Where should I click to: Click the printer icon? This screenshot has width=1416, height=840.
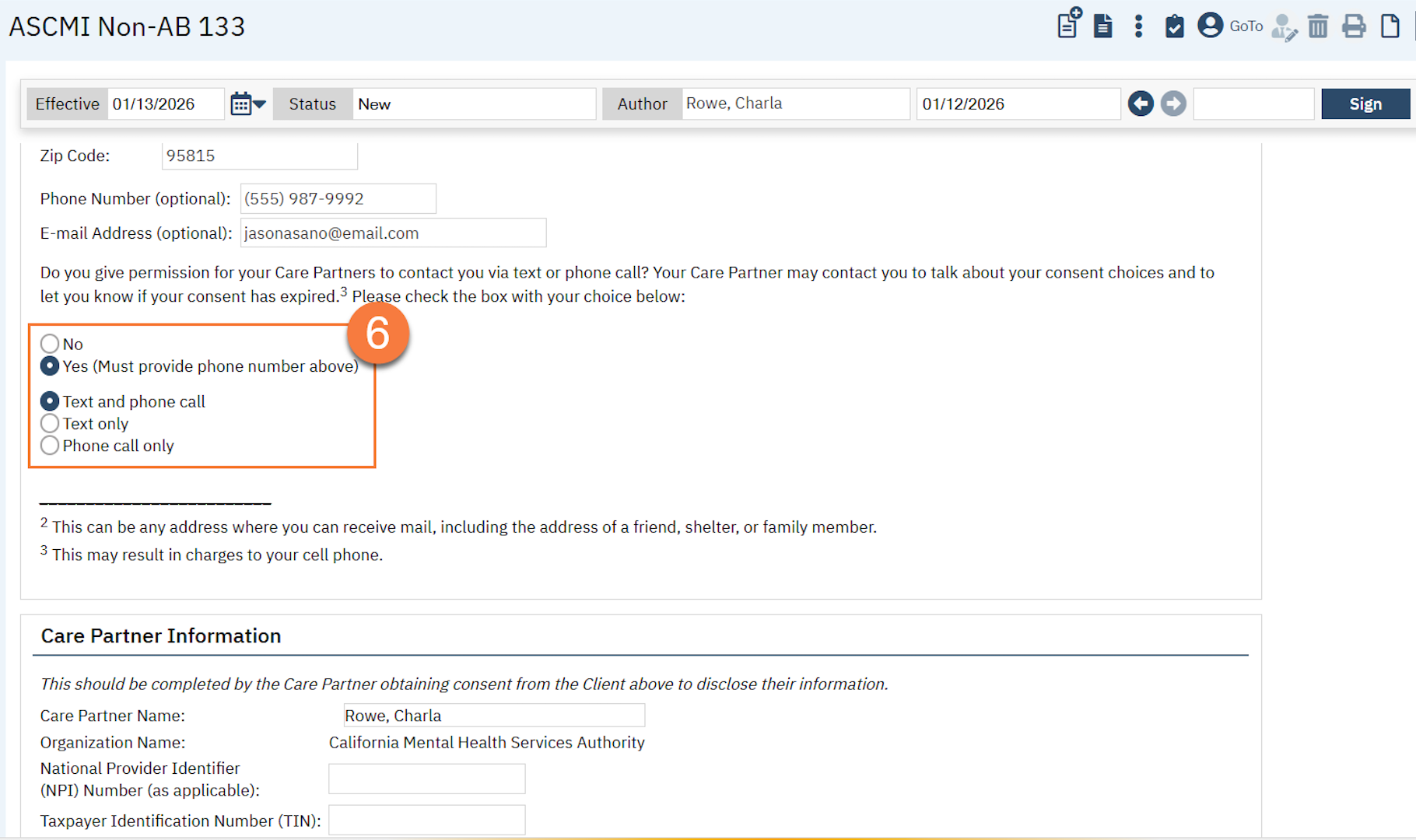pos(1354,26)
